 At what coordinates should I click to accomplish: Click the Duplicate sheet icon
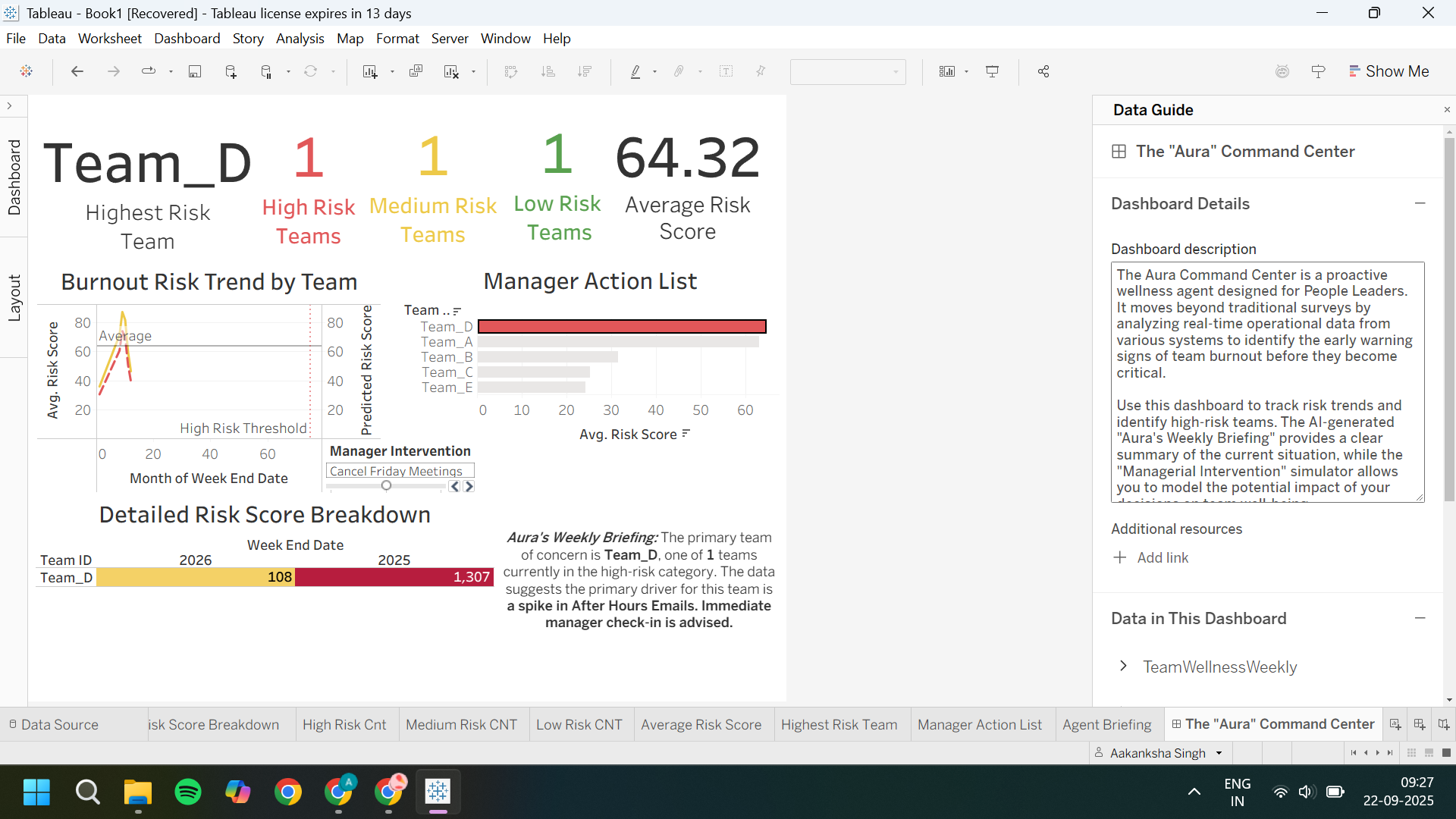tap(416, 71)
